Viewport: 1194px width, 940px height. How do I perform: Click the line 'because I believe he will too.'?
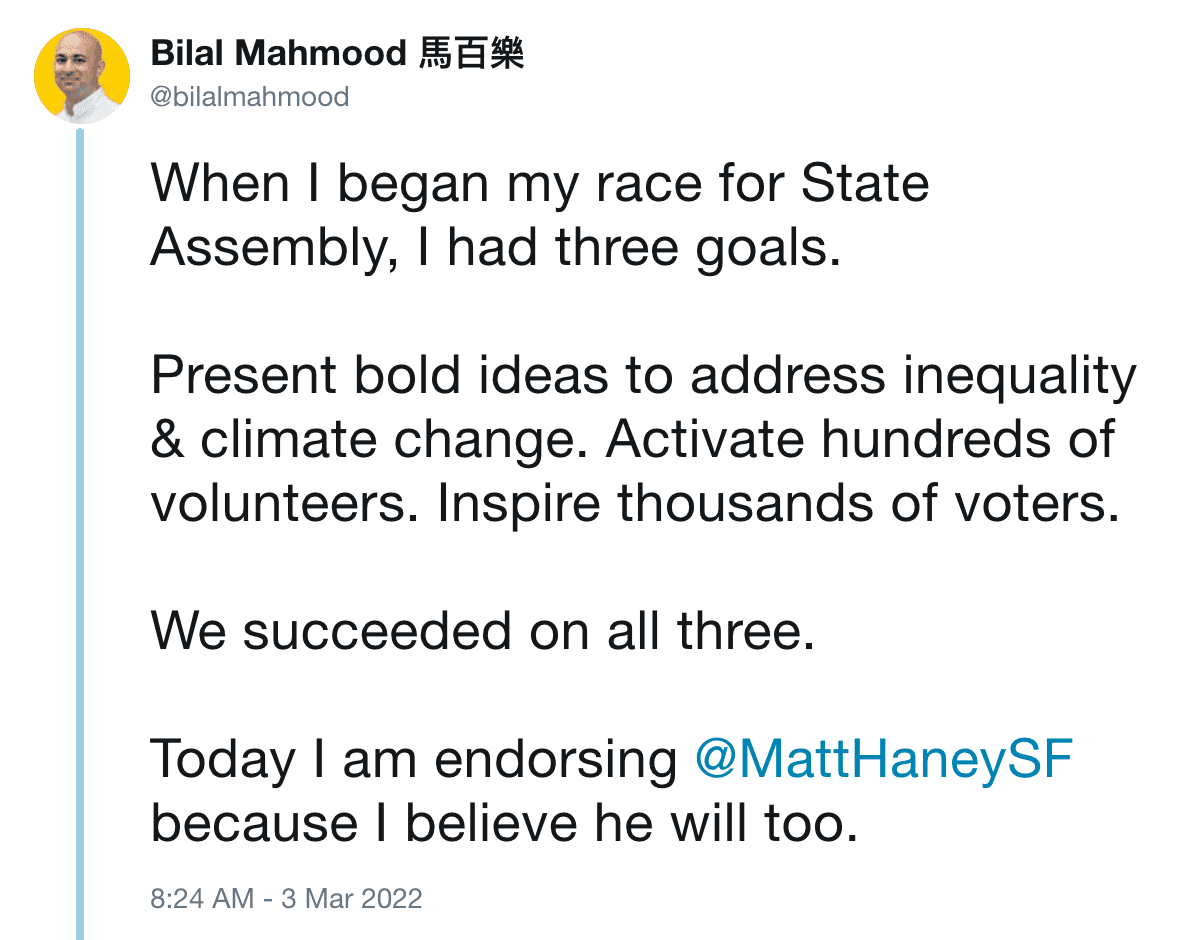point(505,824)
